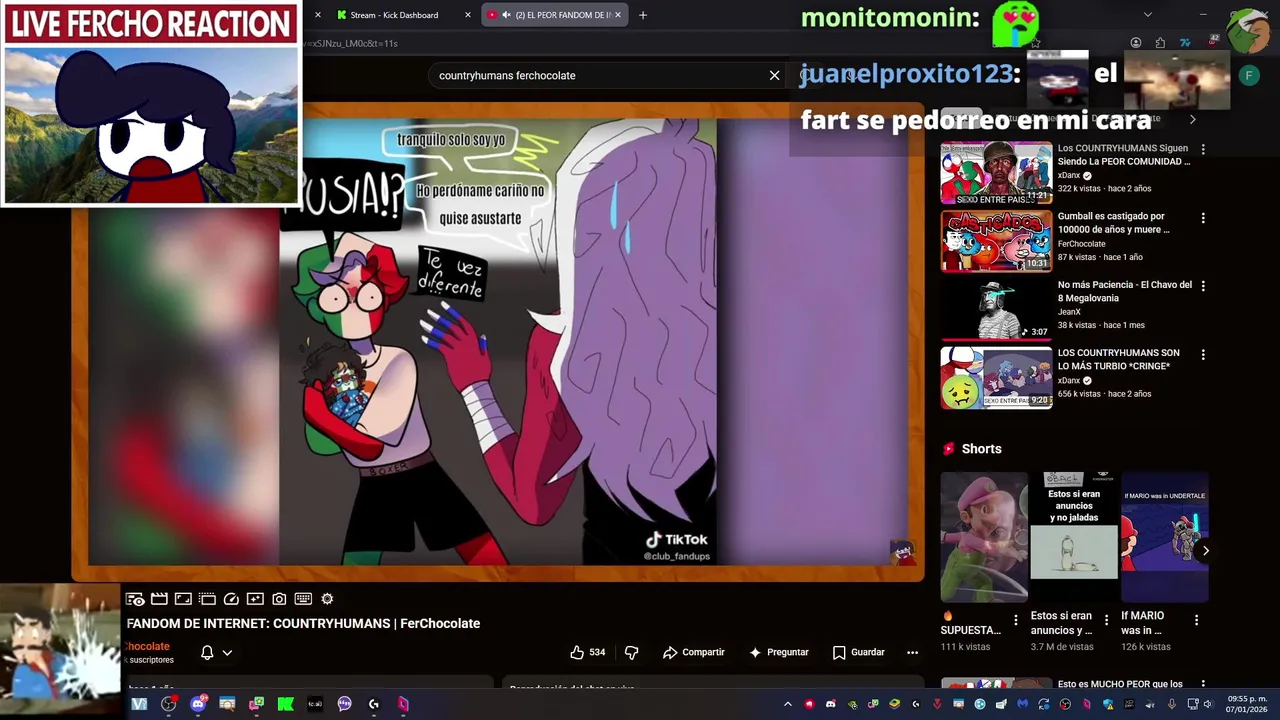The width and height of the screenshot is (1280, 720).
Task: Open options for Estos si eran anuncios short
Action: pos(1106,621)
